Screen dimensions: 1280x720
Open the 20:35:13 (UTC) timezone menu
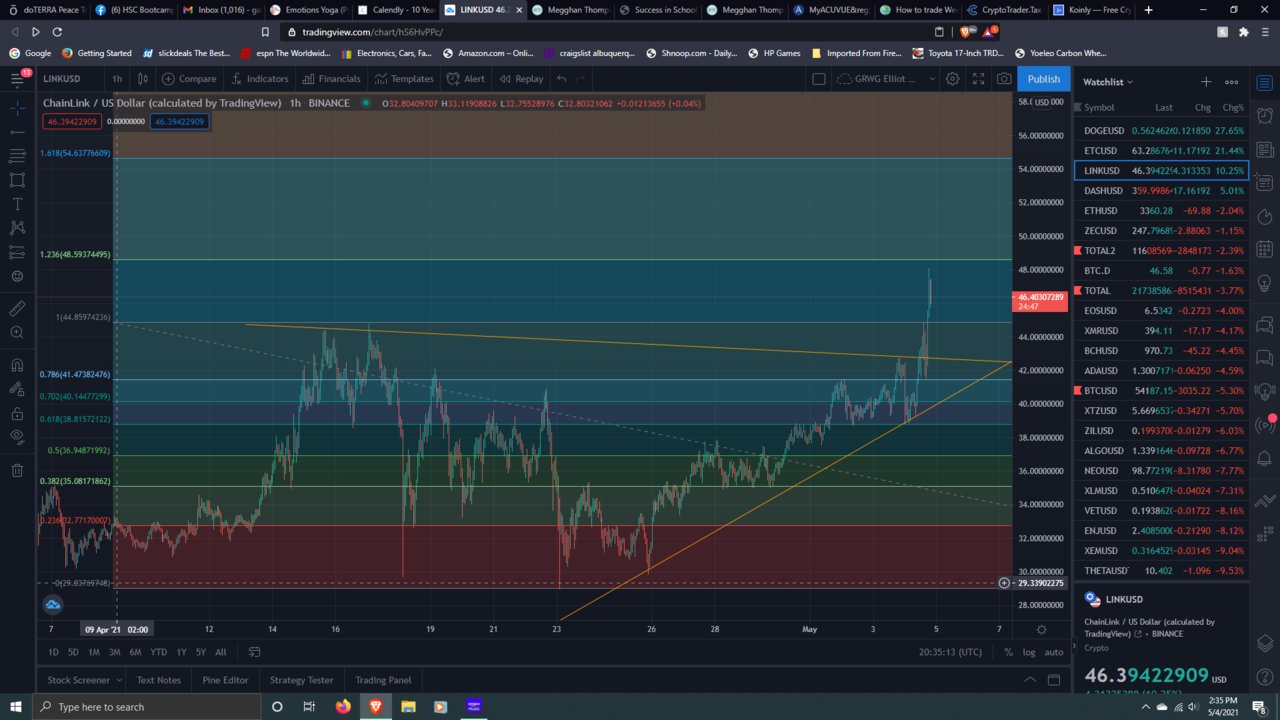coord(950,652)
